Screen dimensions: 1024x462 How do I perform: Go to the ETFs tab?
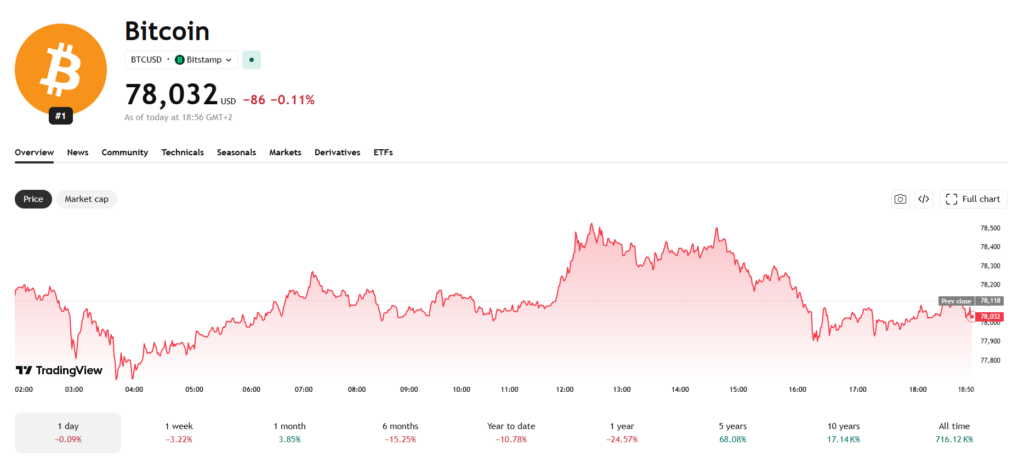click(383, 152)
